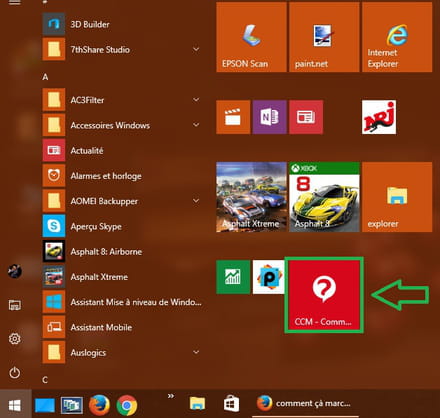Switch to comment ça marc... Firefox window
Image resolution: width=440 pixels, height=418 pixels.
pos(305,404)
